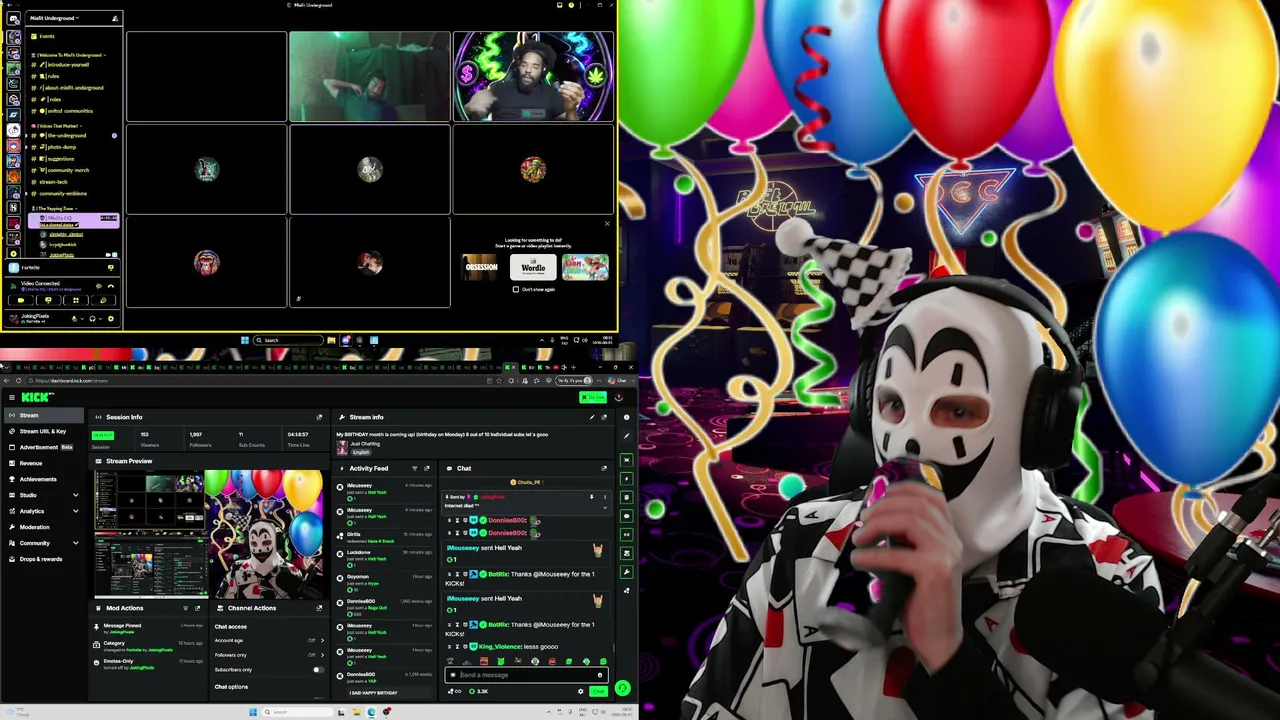Add a server in Discord sidebar
Screen dimensions: 1280x720
(14, 253)
